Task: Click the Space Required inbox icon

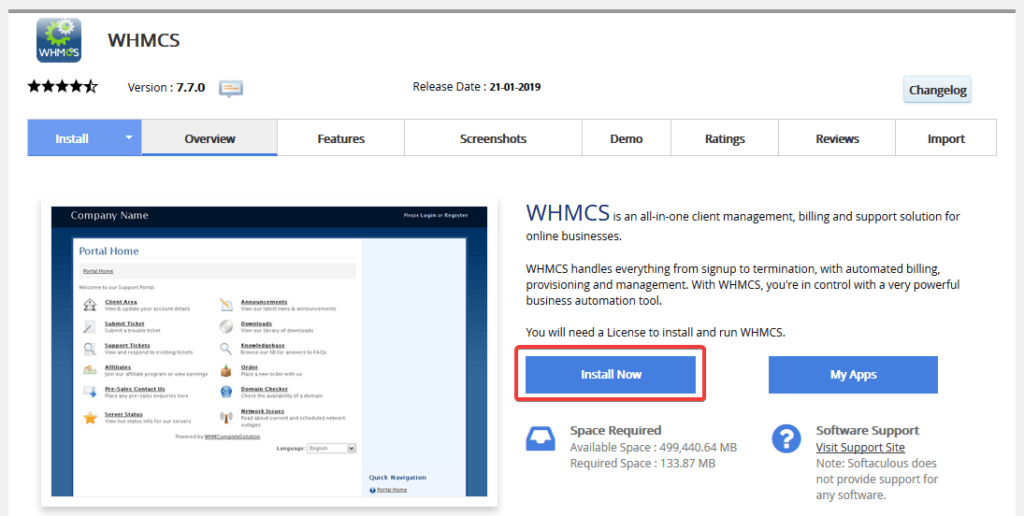Action: [540, 438]
